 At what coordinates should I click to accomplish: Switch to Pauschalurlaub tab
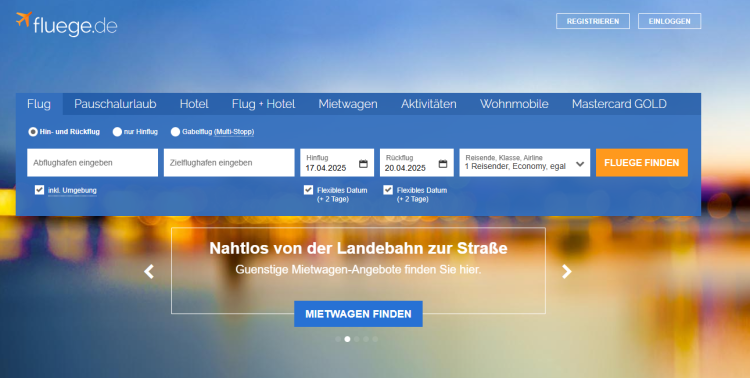[115, 104]
